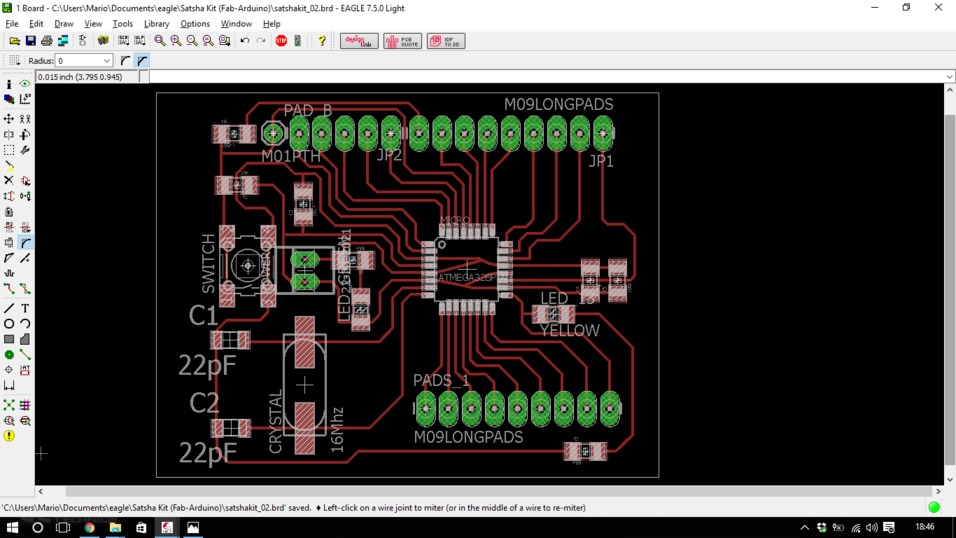Select the Move tool
The width and height of the screenshot is (956, 538).
(x=9, y=119)
